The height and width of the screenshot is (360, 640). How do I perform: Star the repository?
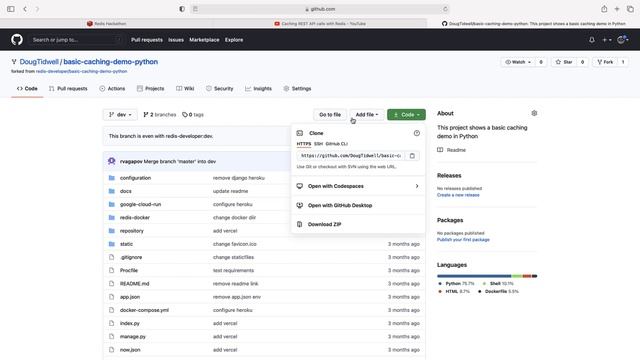(x=564, y=62)
